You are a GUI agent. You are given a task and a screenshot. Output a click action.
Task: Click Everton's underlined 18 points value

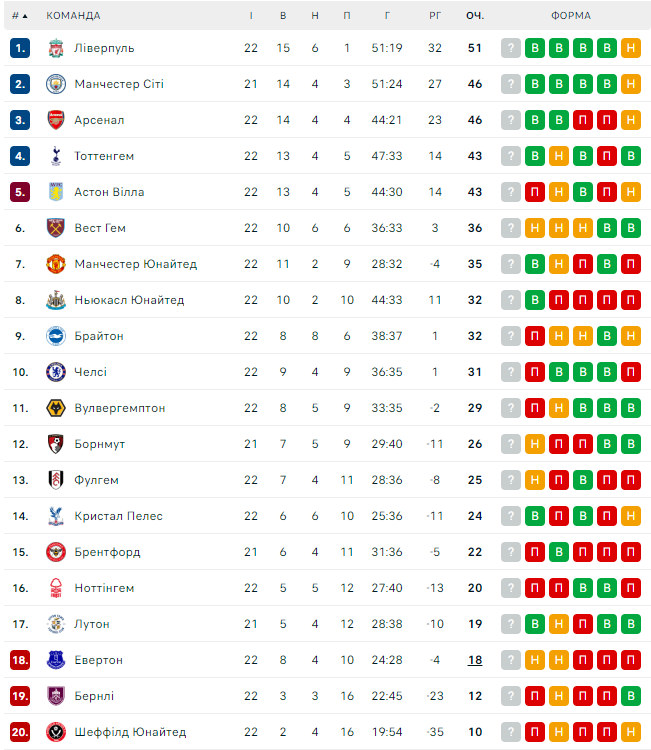point(475,660)
